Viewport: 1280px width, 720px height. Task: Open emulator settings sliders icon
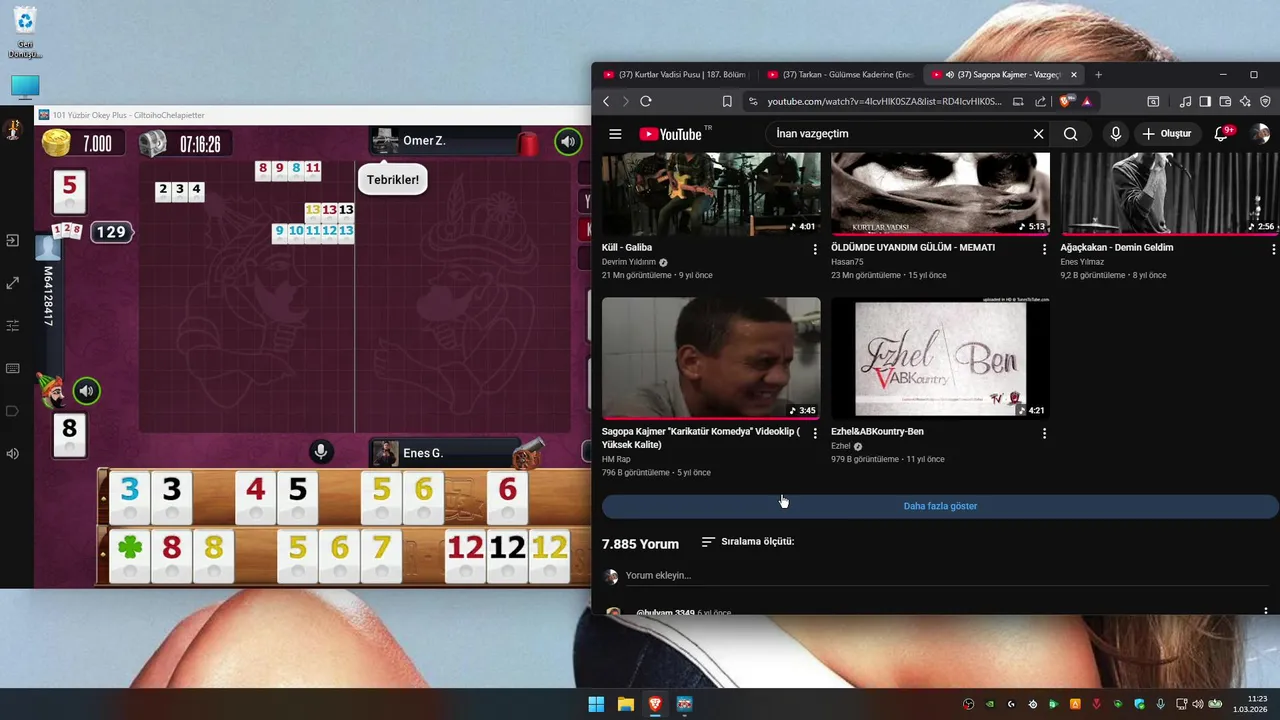point(13,326)
